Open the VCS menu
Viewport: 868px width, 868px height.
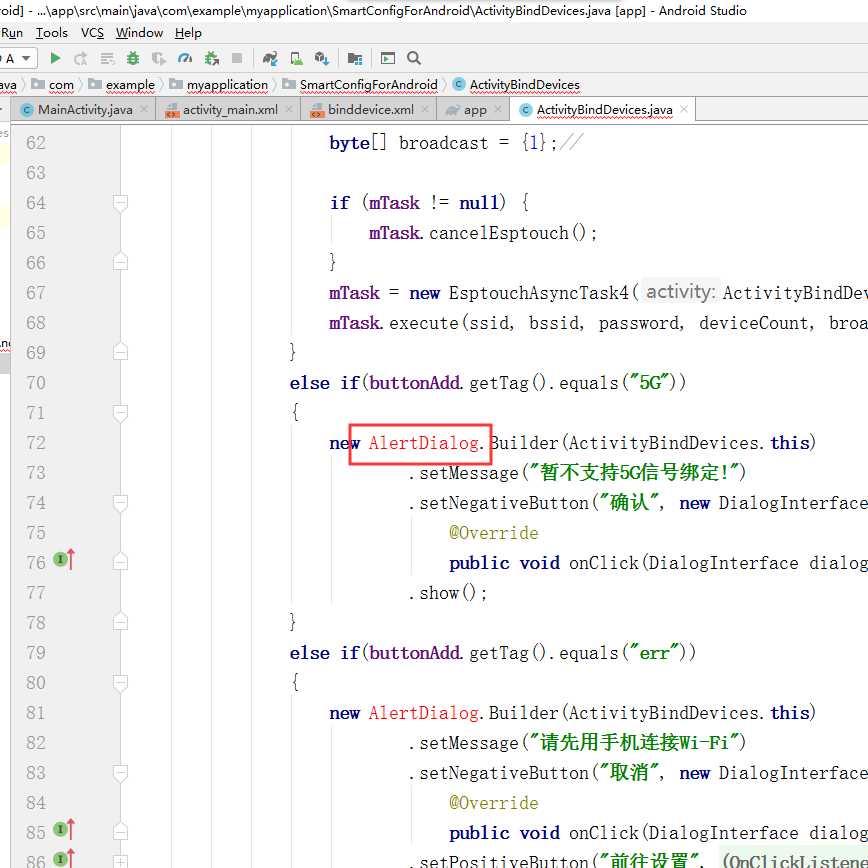(x=92, y=33)
